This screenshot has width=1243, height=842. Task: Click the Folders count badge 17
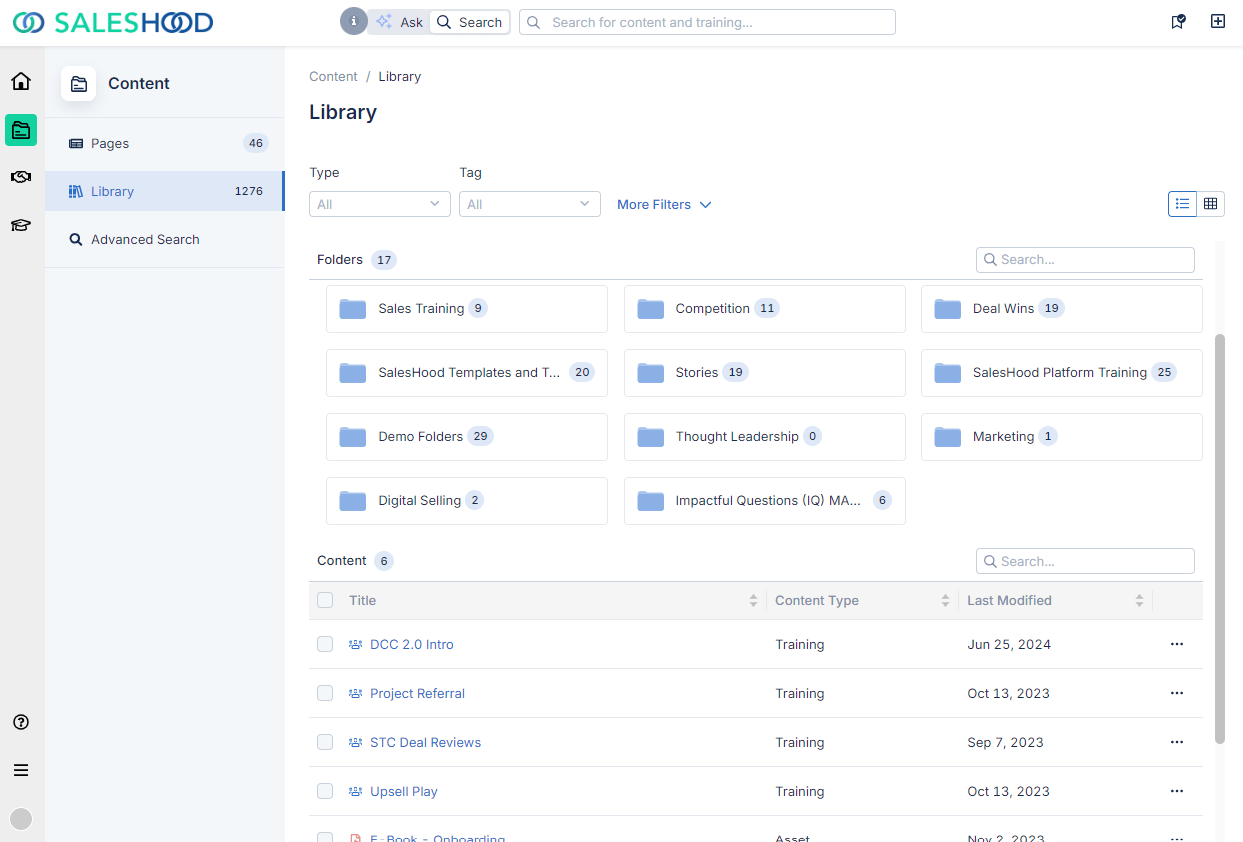[384, 260]
